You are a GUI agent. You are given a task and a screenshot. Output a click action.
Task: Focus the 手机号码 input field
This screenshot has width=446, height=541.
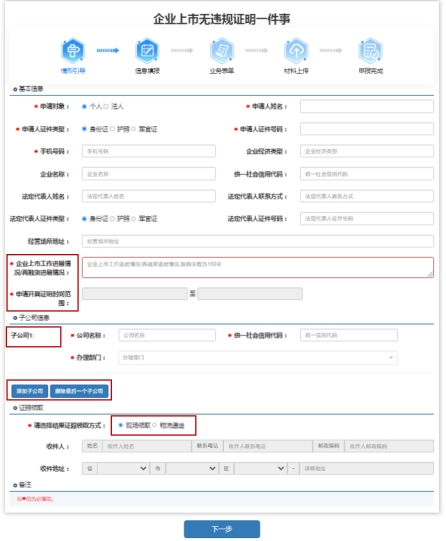(149, 151)
